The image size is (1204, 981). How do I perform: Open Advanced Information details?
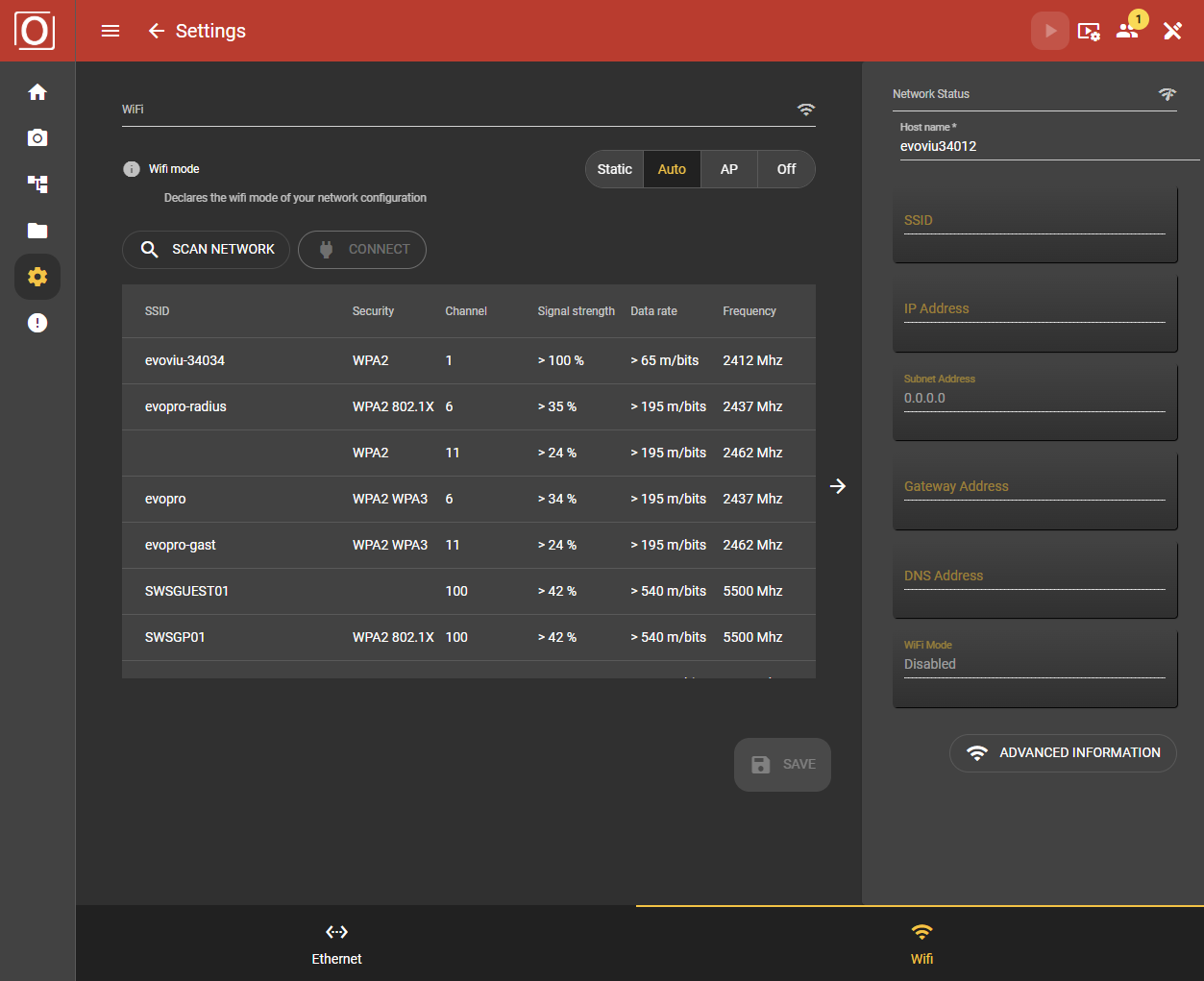1063,753
